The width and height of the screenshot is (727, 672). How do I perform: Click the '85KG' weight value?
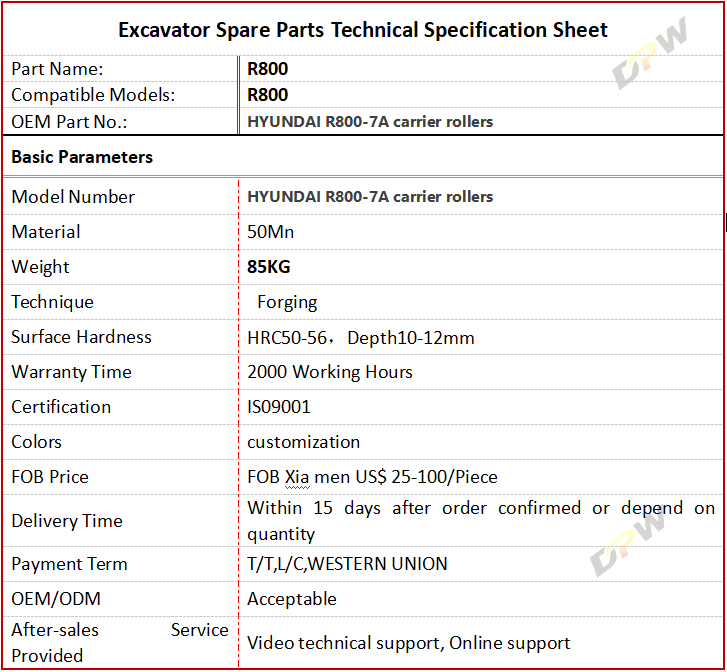pyautogui.click(x=268, y=267)
